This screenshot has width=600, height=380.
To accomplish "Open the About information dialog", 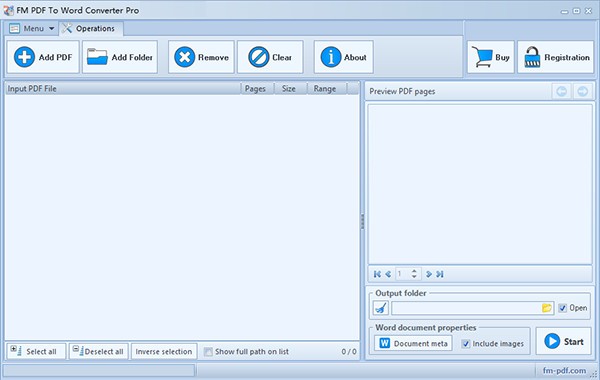I will 344,57.
